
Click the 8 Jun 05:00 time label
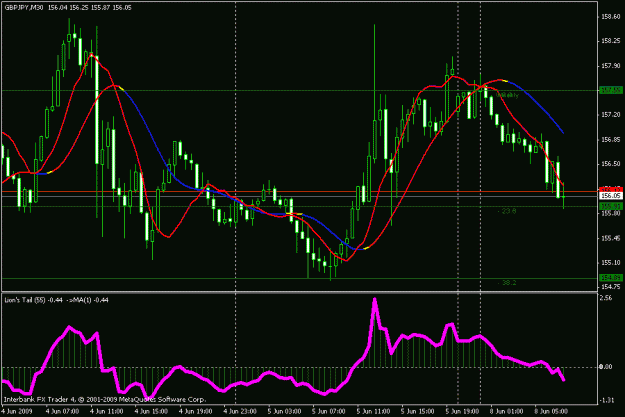[x=551, y=411]
